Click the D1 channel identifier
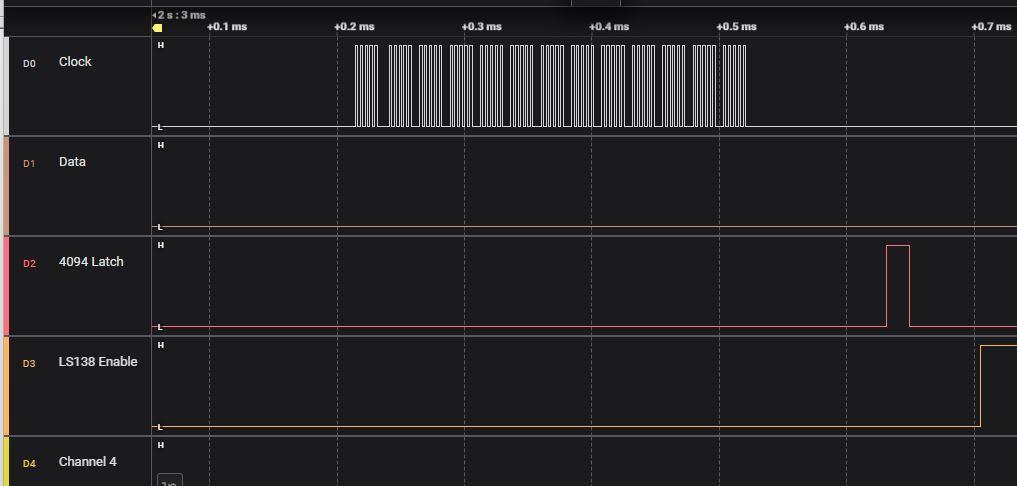The height and width of the screenshot is (486, 1017). (29, 163)
